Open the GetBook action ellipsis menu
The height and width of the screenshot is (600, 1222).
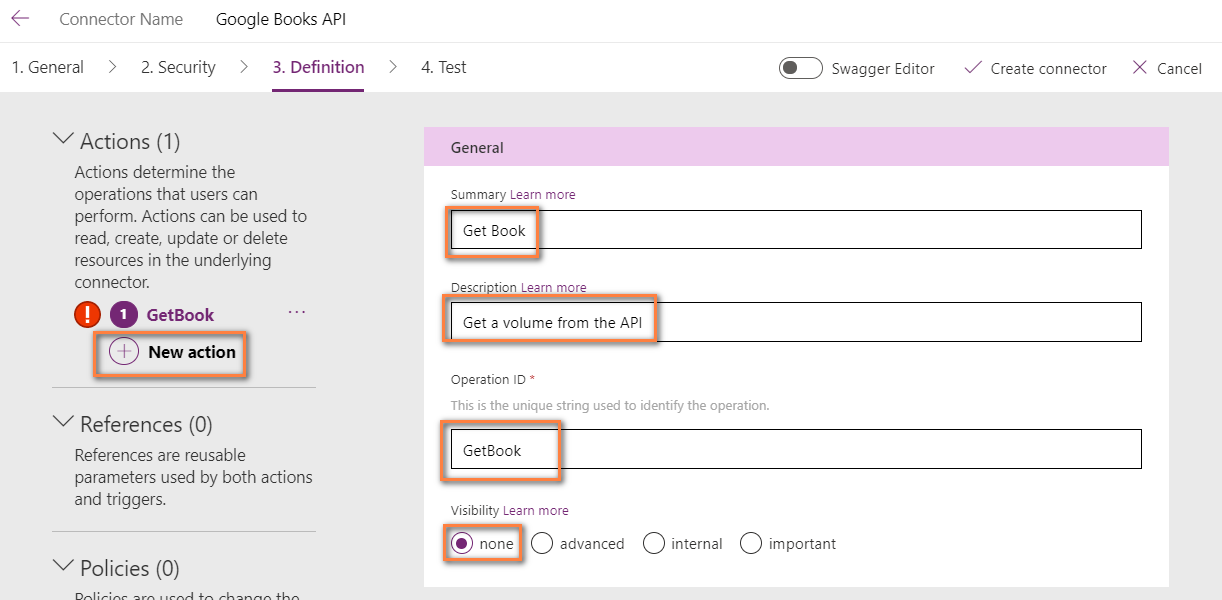tap(297, 312)
